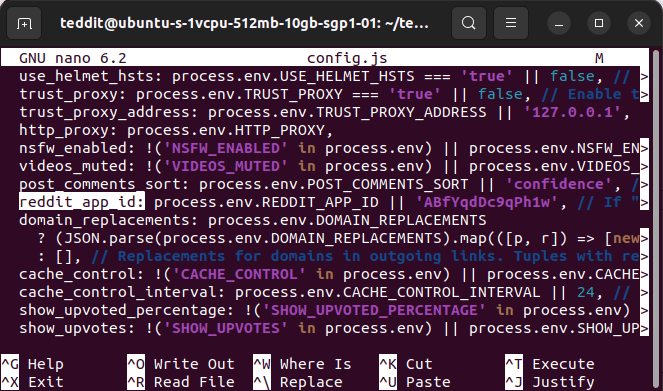Click the ^O Write Out shortcut
This screenshot has width=663, height=391.
(x=181, y=364)
